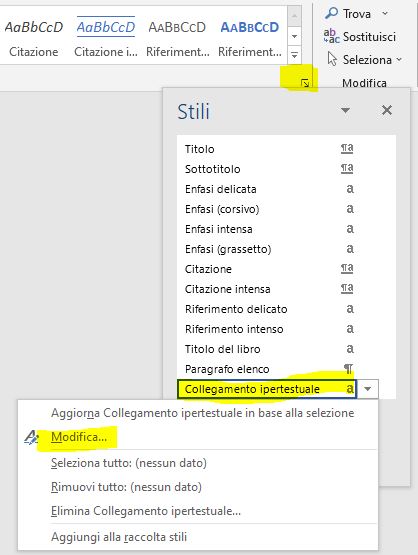Select the Enfasi intensa style
The height and width of the screenshot is (555, 418).
click(269, 229)
